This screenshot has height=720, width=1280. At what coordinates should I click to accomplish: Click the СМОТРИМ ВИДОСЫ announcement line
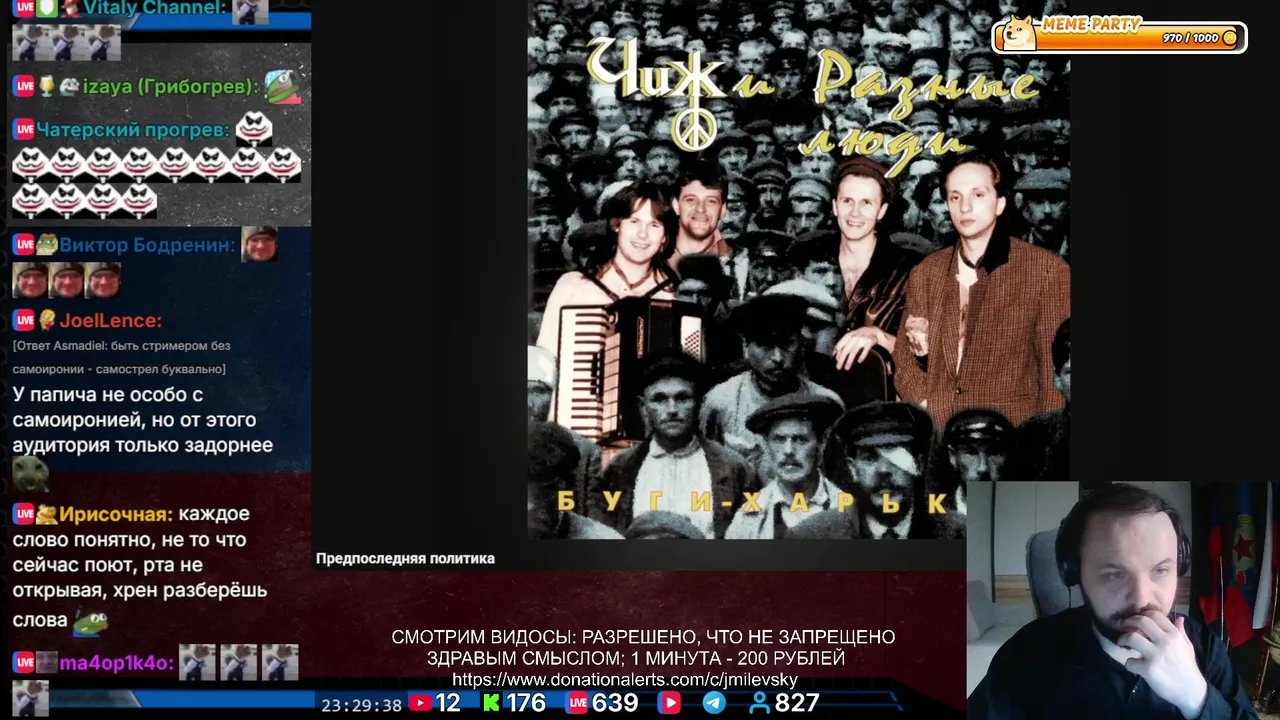643,637
